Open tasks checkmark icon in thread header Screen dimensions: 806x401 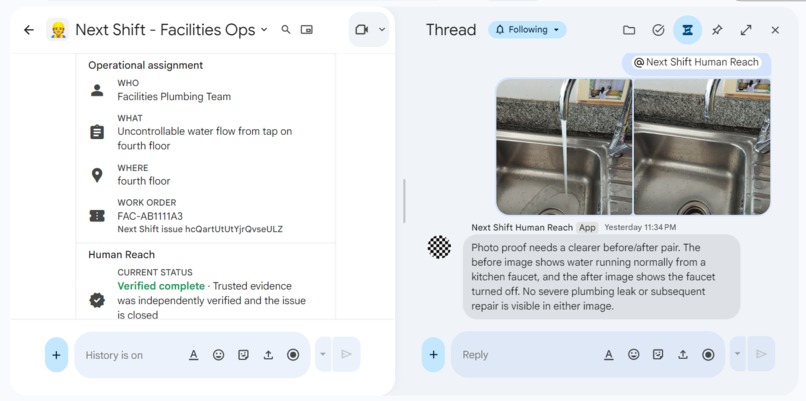click(658, 30)
